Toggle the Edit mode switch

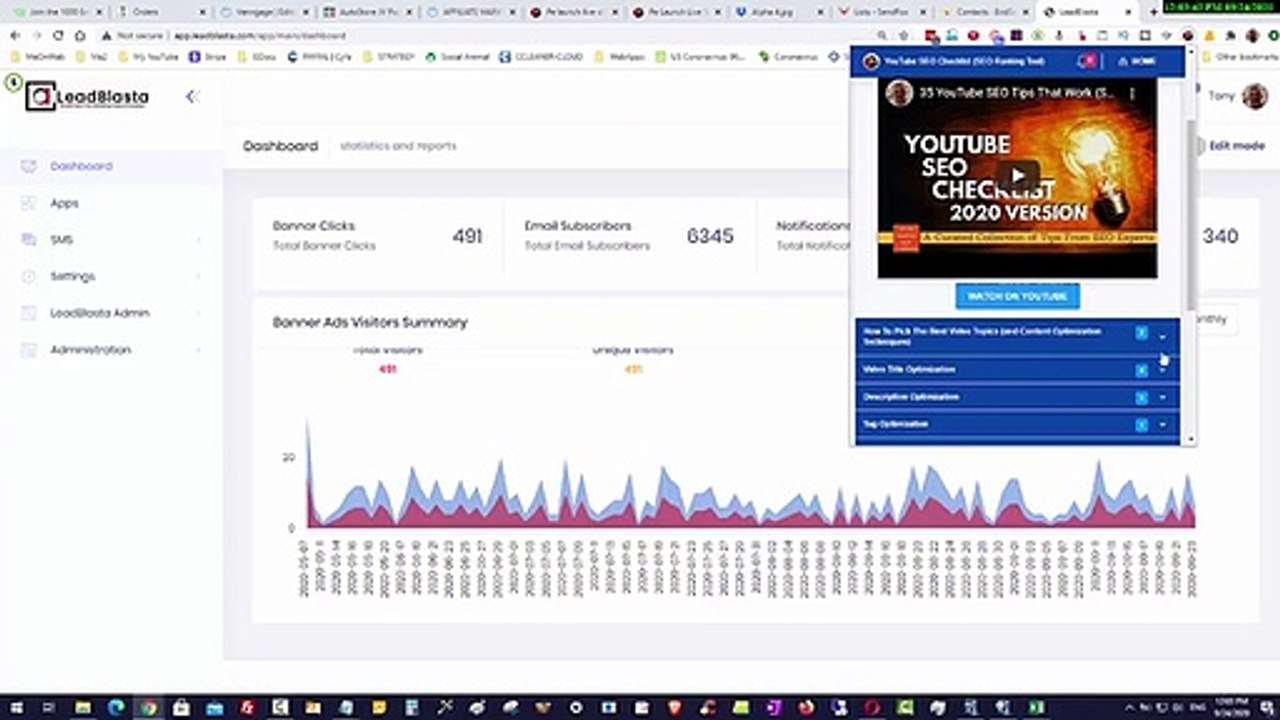pyautogui.click(x=1200, y=146)
